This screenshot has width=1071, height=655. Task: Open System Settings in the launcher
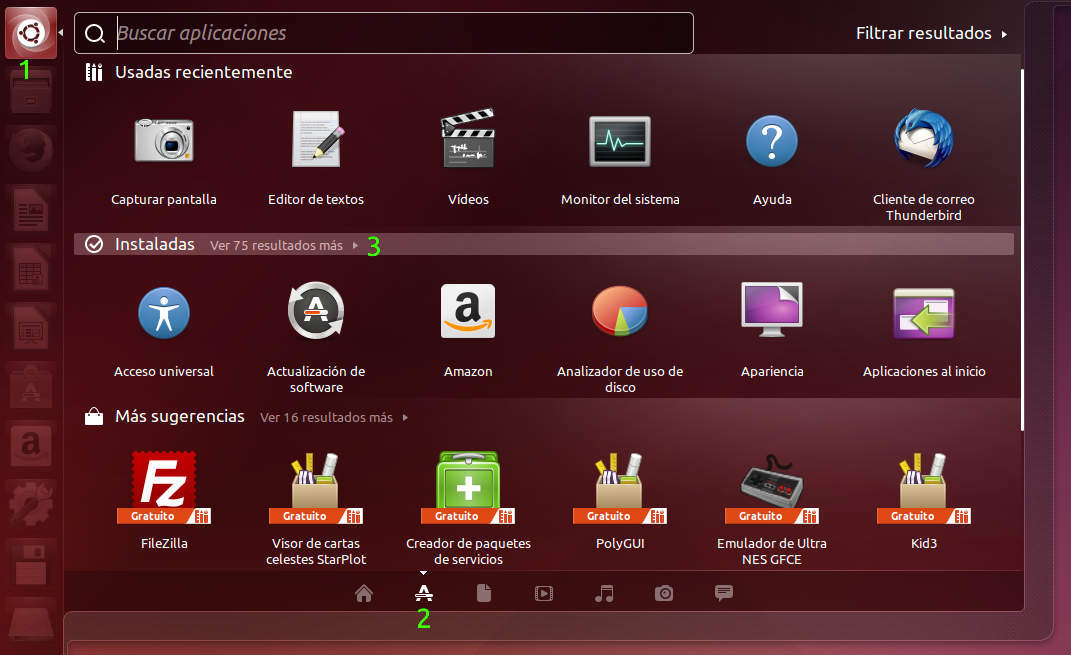(31, 503)
